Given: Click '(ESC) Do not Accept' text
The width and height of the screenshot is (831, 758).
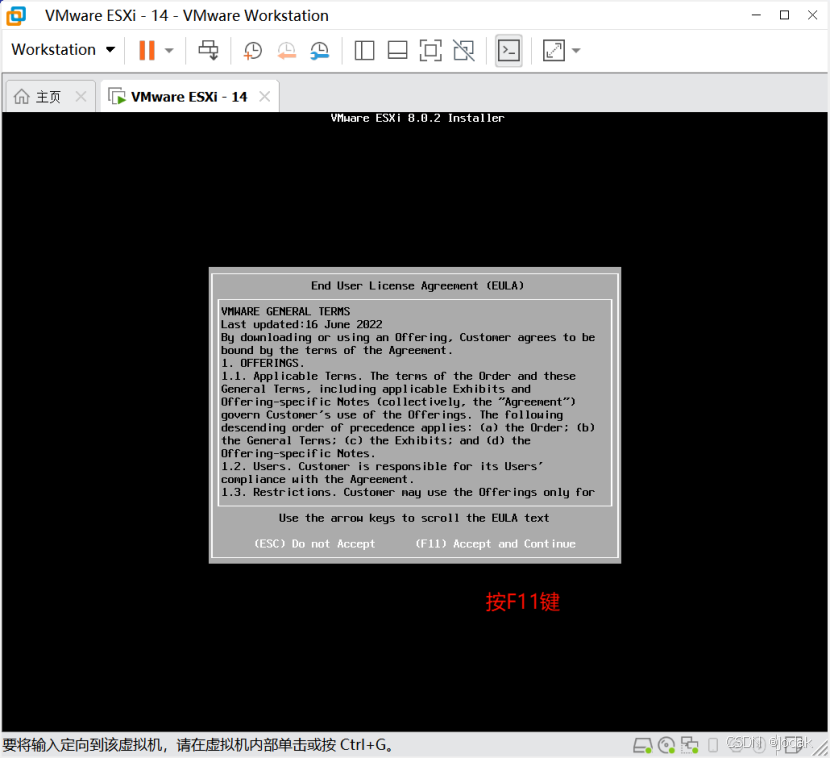Looking at the screenshot, I should pyautogui.click(x=315, y=544).
